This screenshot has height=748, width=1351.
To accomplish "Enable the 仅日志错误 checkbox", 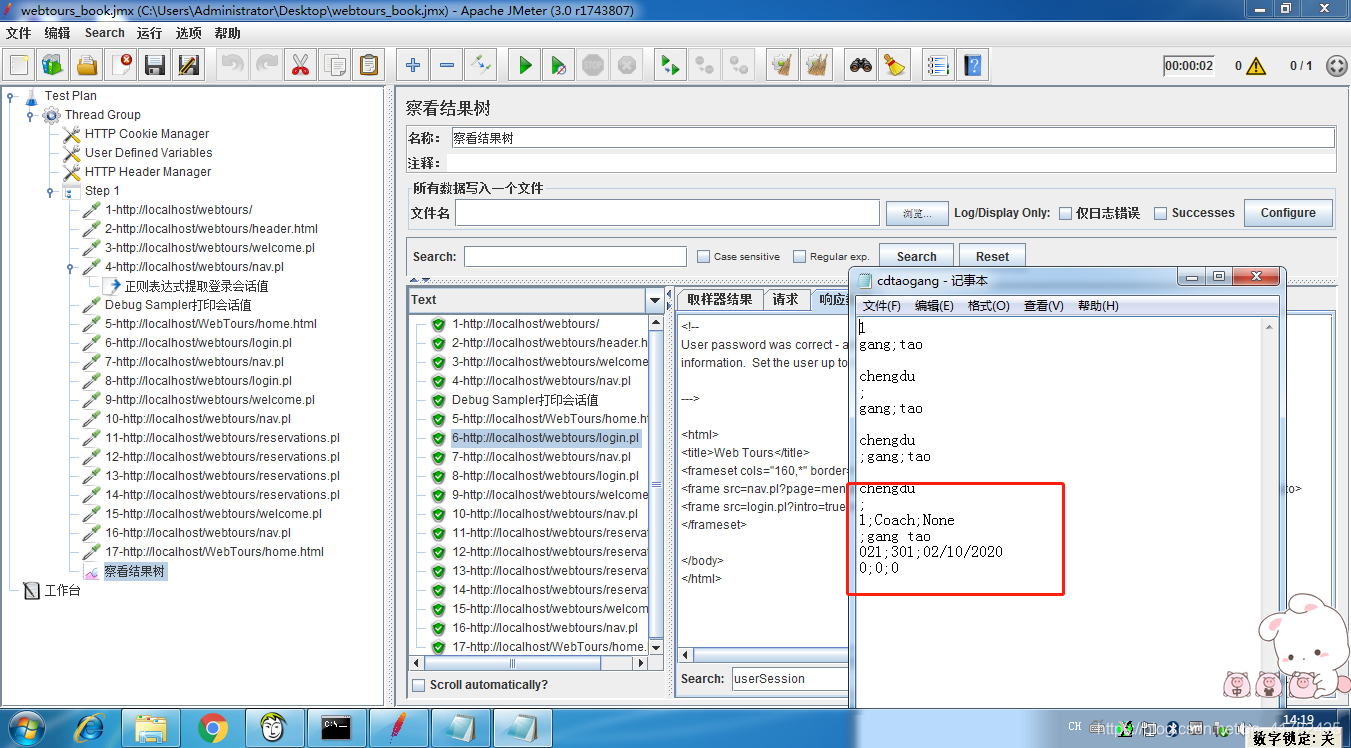I will 1066,213.
